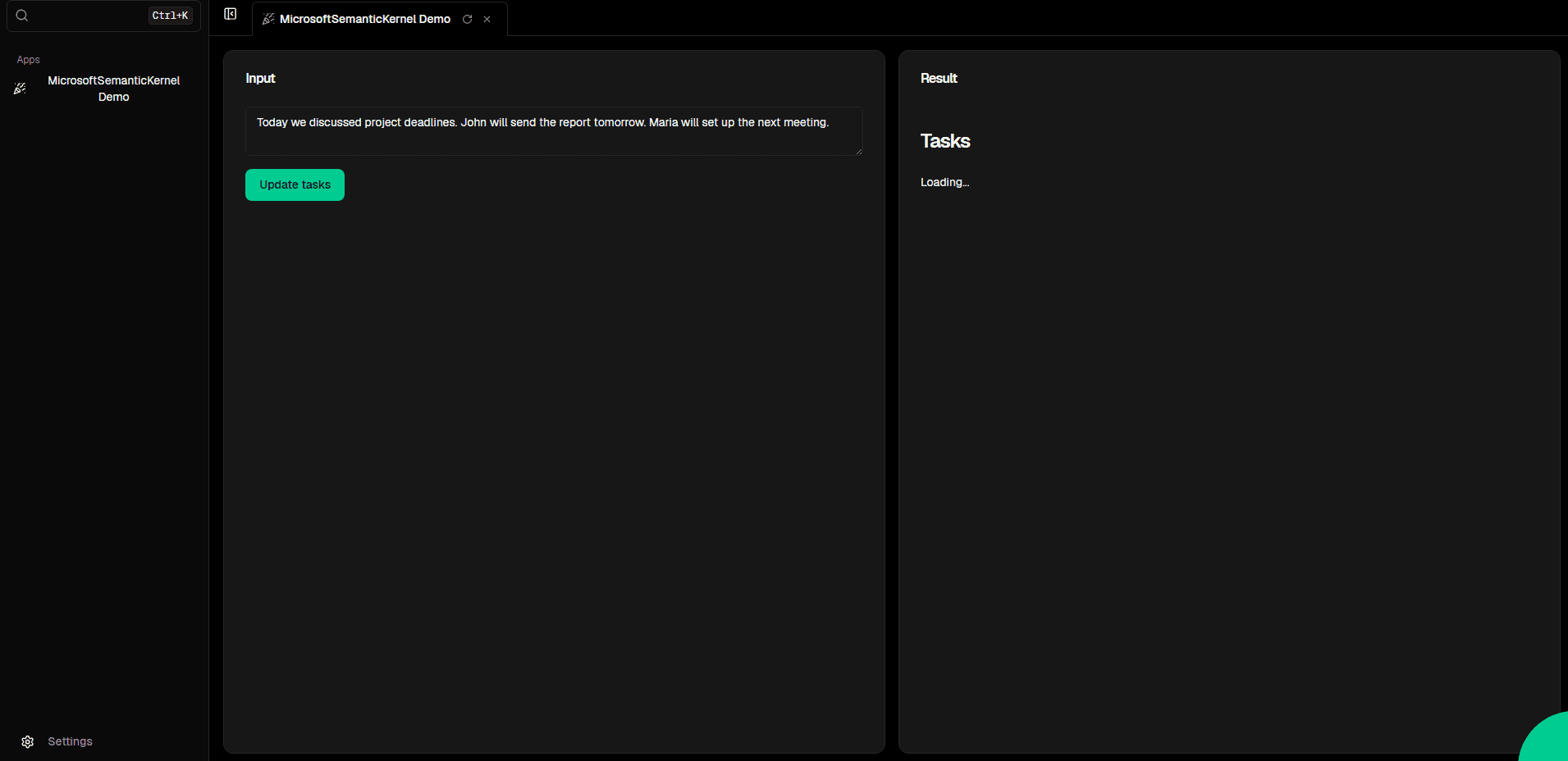Refresh the MicrosoftSemanticKernel Demo tab

click(468, 19)
